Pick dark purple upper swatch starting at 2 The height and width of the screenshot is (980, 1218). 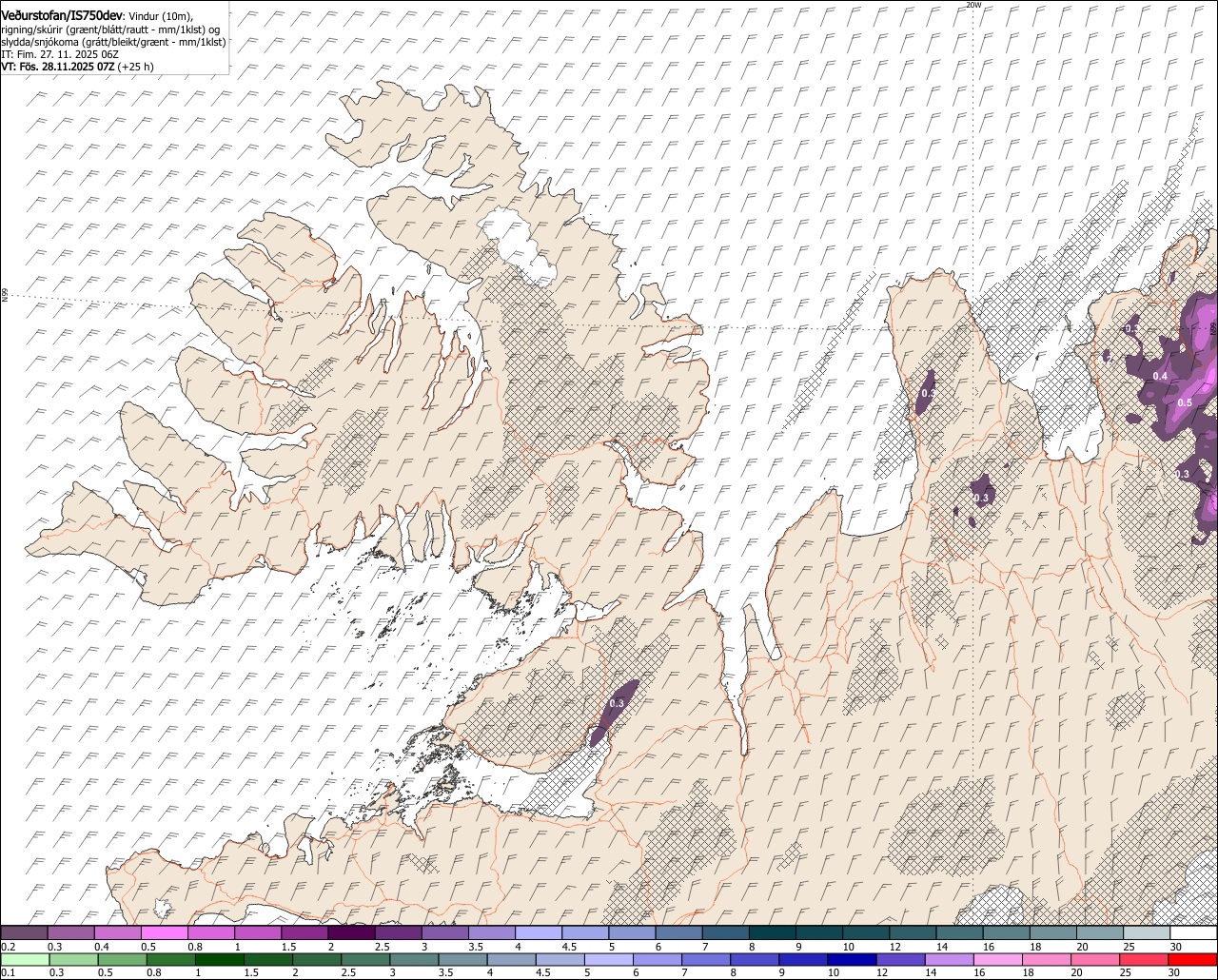tap(351, 932)
